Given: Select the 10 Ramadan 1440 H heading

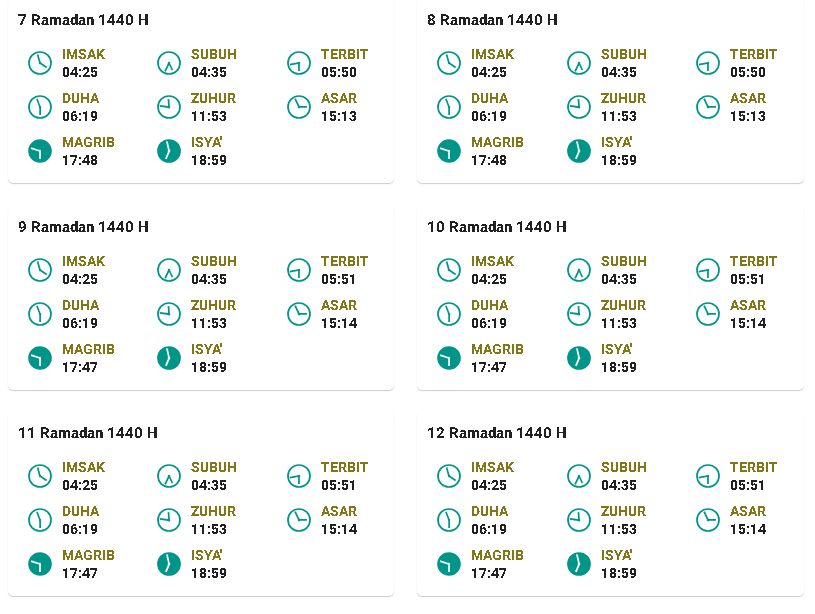Looking at the screenshot, I should 497,227.
